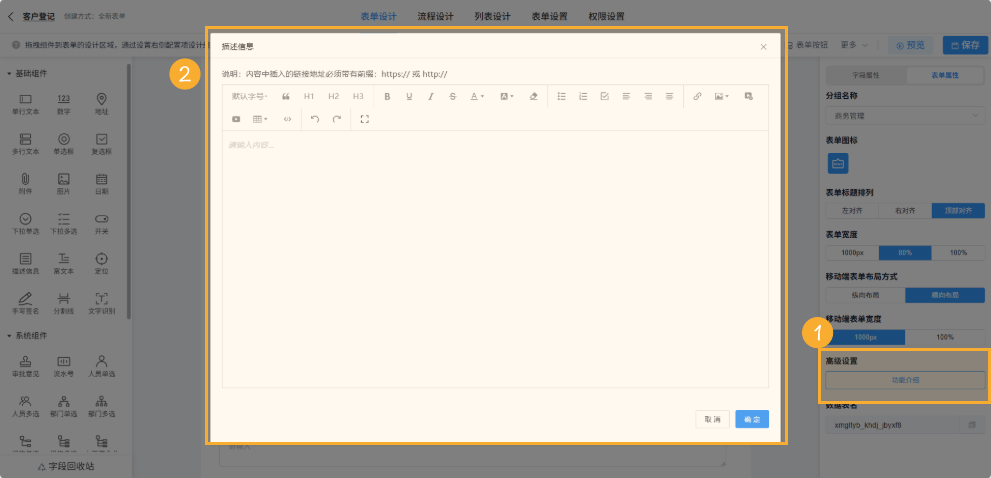Apply H3 heading format
This screenshot has width=991, height=478.
[x=358, y=97]
